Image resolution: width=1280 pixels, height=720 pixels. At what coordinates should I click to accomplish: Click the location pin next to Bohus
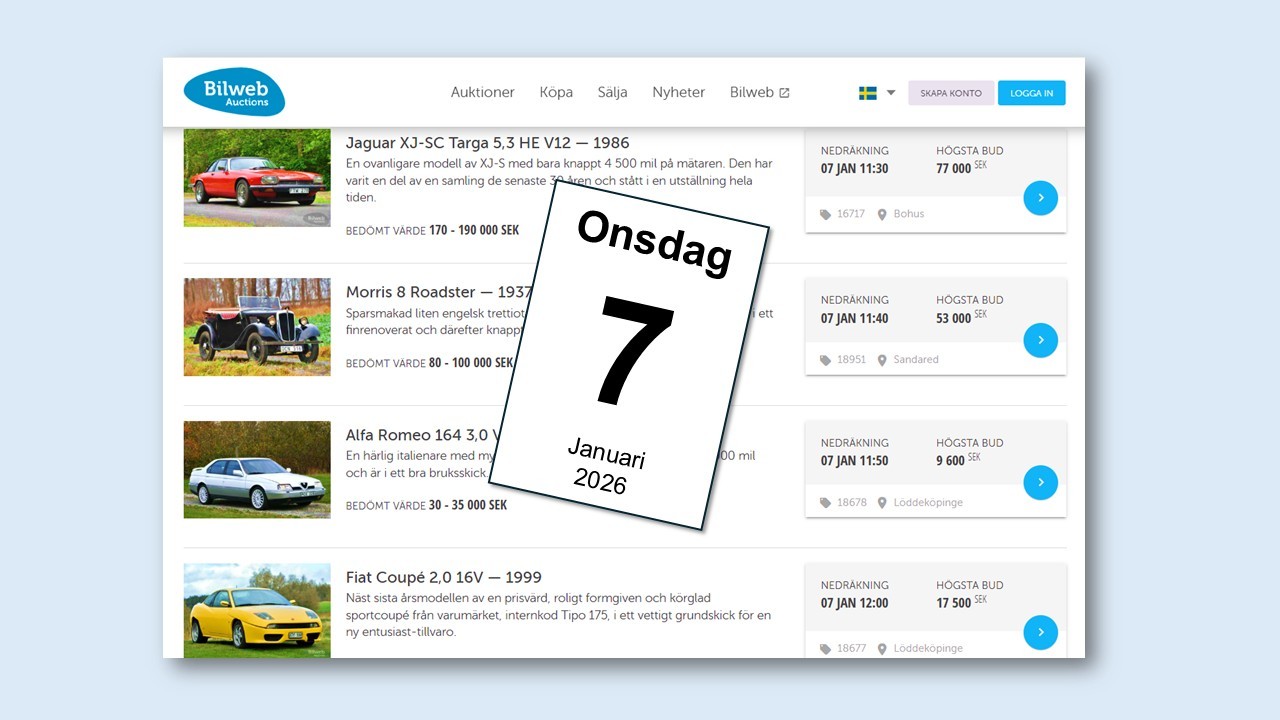(x=882, y=214)
